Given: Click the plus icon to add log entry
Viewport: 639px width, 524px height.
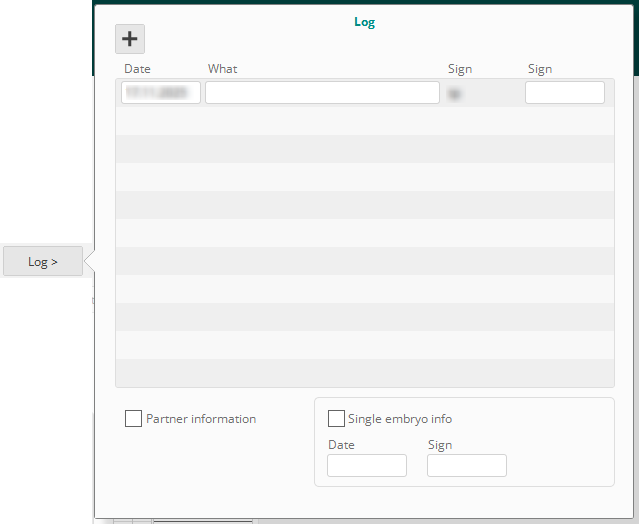Looking at the screenshot, I should point(130,39).
